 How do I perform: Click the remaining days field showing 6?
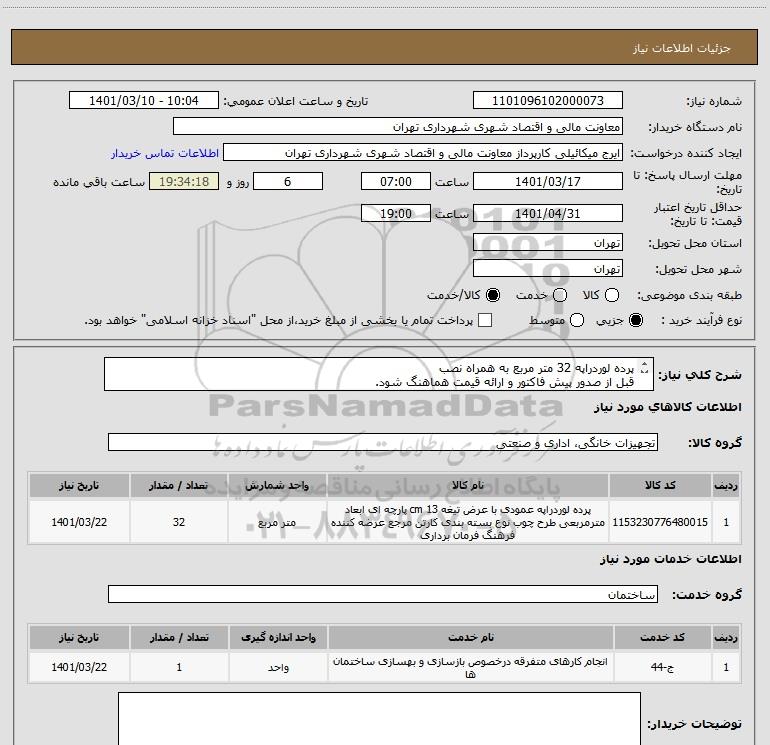(288, 181)
